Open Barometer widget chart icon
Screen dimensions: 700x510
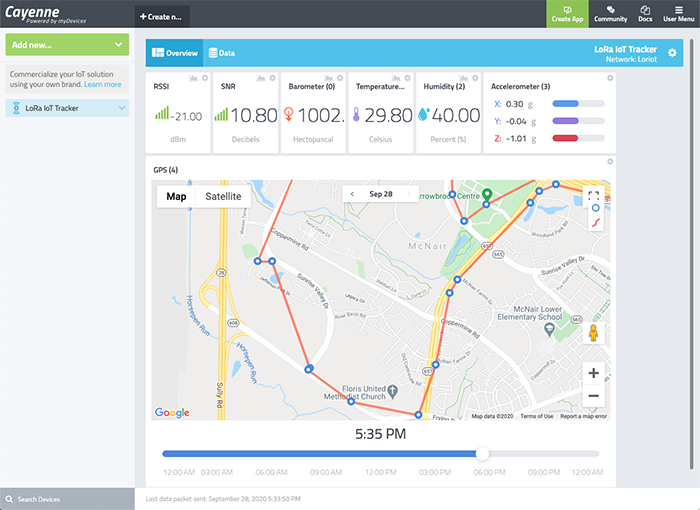coord(329,78)
